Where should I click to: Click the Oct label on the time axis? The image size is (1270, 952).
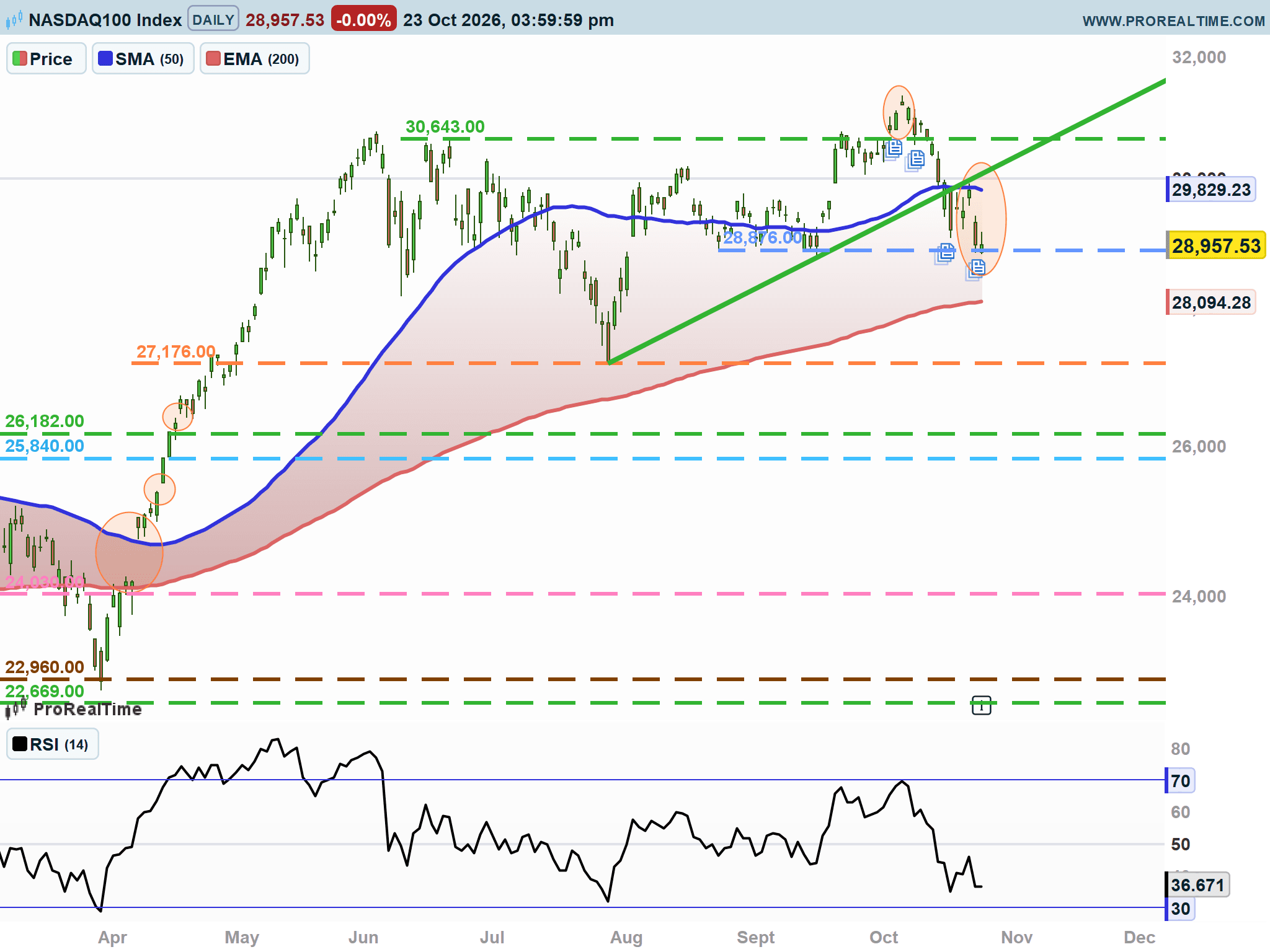tap(884, 937)
